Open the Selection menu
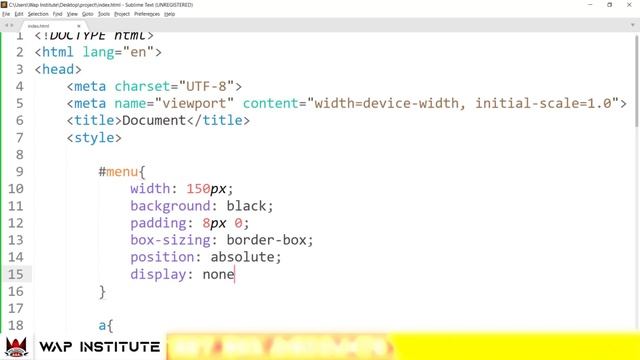This screenshot has height=360, width=640. click(x=38, y=14)
